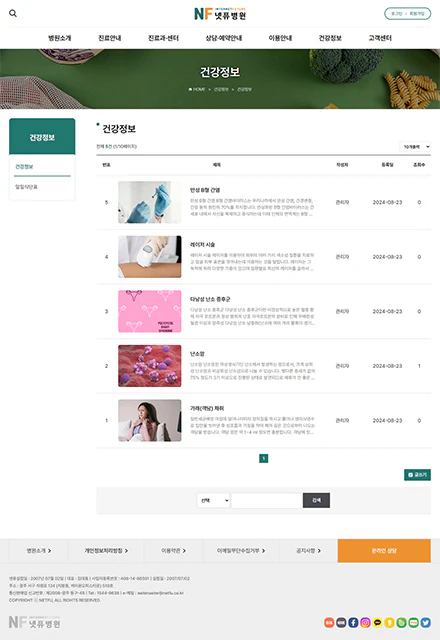This screenshot has width=440, height=640.
Task: Open the 건강정보 top navigation menu
Action: (x=330, y=38)
